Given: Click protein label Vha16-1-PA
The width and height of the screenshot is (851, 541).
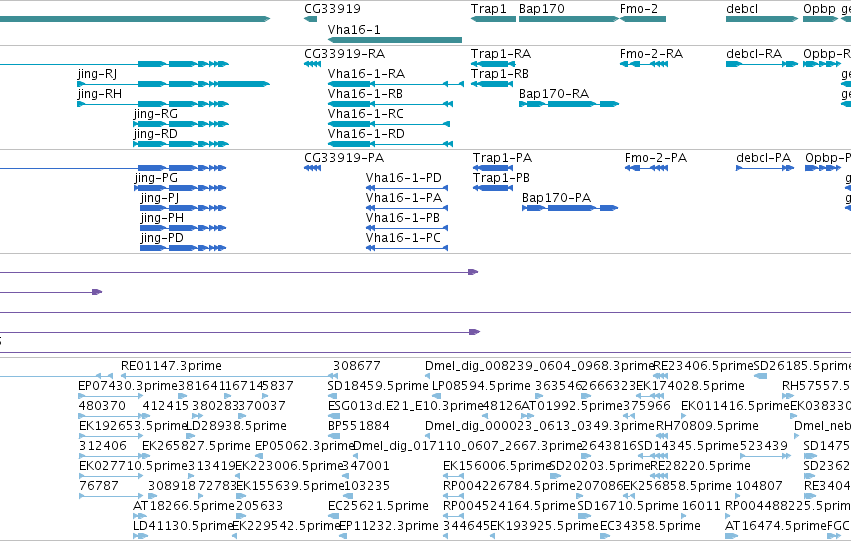Looking at the screenshot, I should pos(404,198).
